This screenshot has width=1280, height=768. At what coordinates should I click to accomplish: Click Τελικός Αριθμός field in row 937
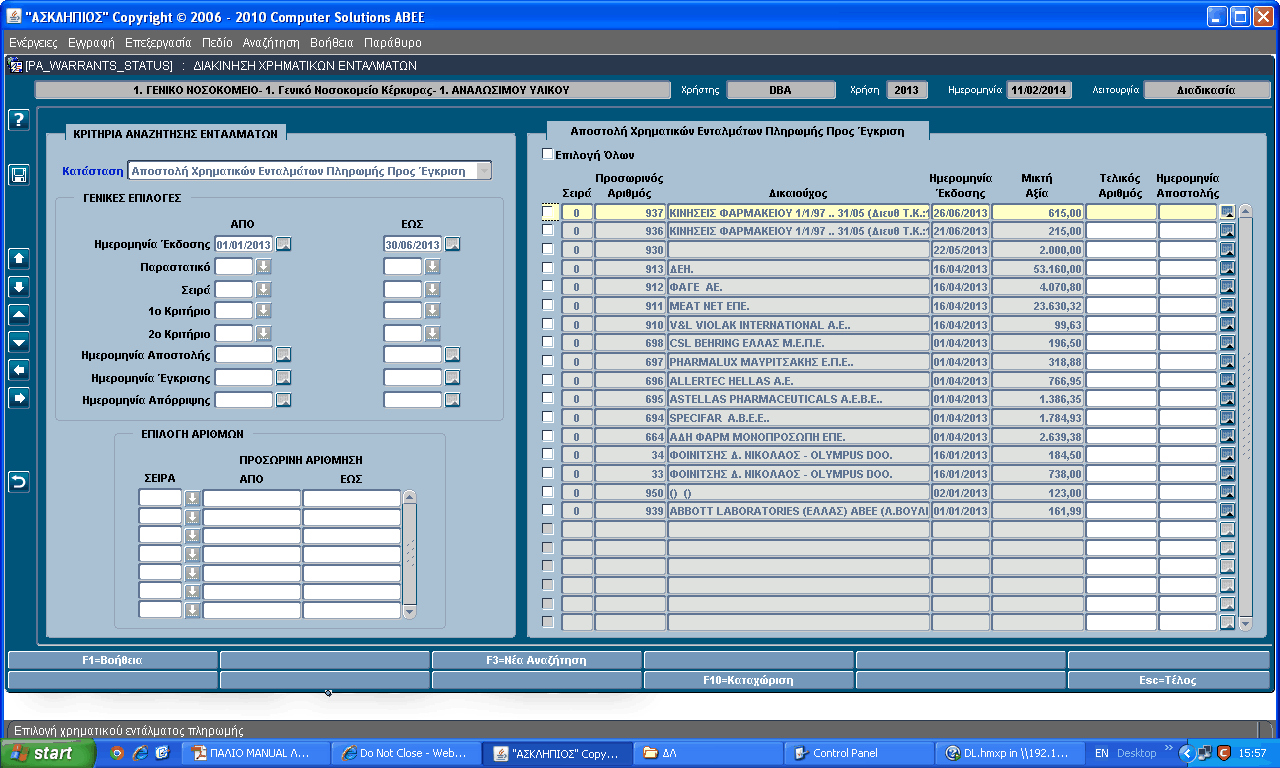tap(1121, 212)
